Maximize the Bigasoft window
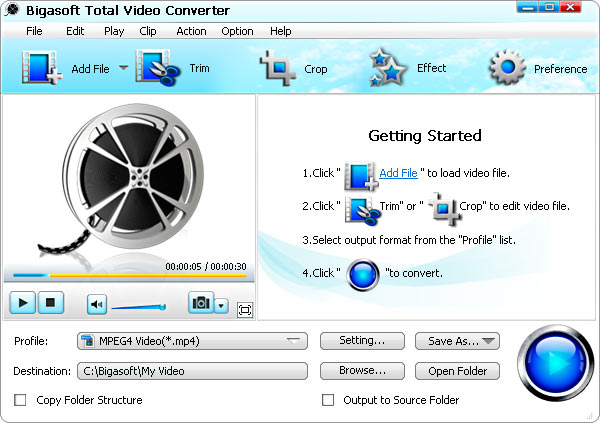Screen dimensions: 600x423 tap(549, 7)
